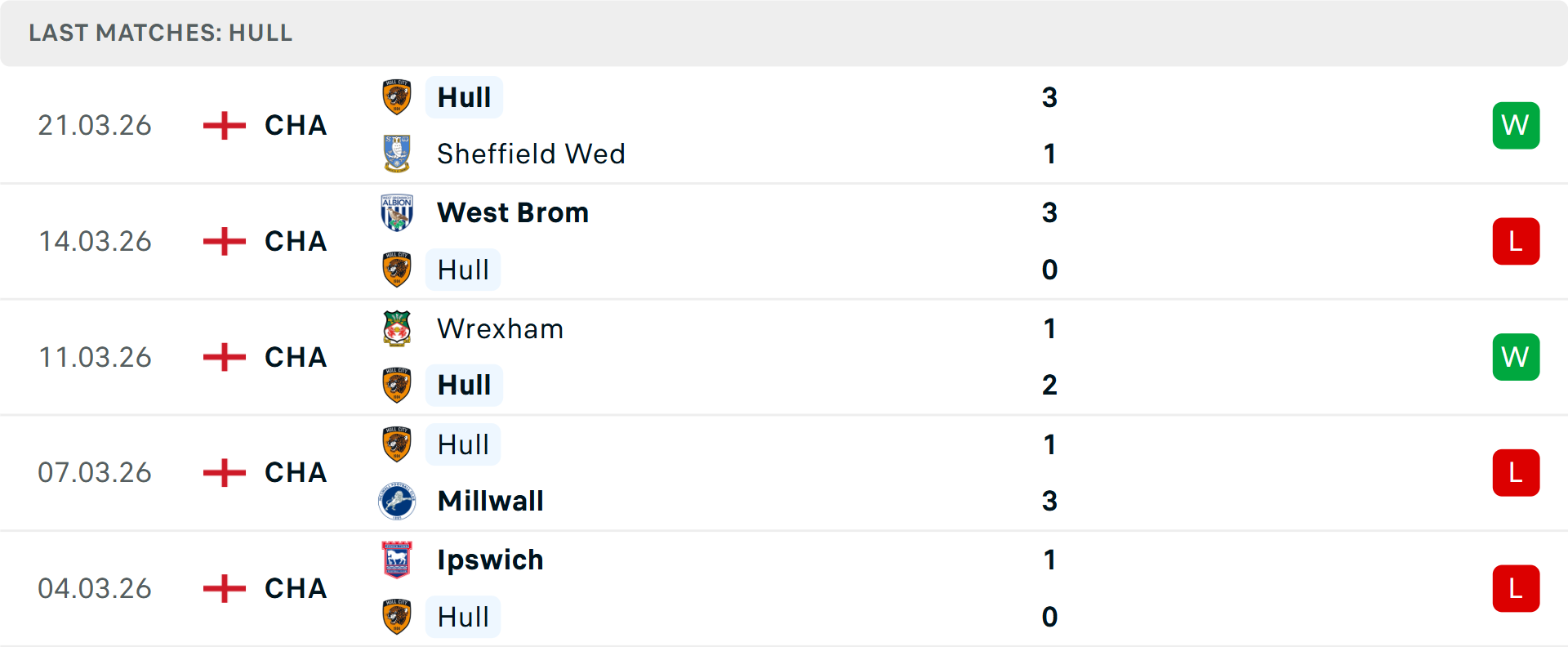
Task: Open the Hull team page from the top match
Action: pos(463,96)
